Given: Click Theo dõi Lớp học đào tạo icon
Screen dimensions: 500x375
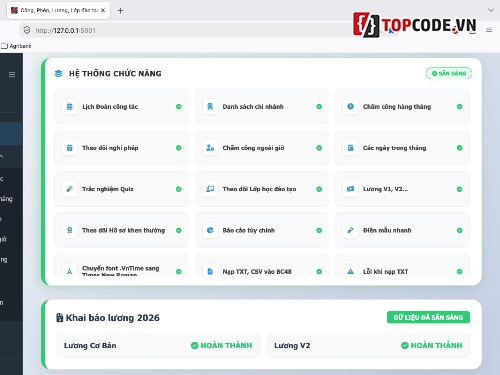Looking at the screenshot, I should [x=210, y=189].
